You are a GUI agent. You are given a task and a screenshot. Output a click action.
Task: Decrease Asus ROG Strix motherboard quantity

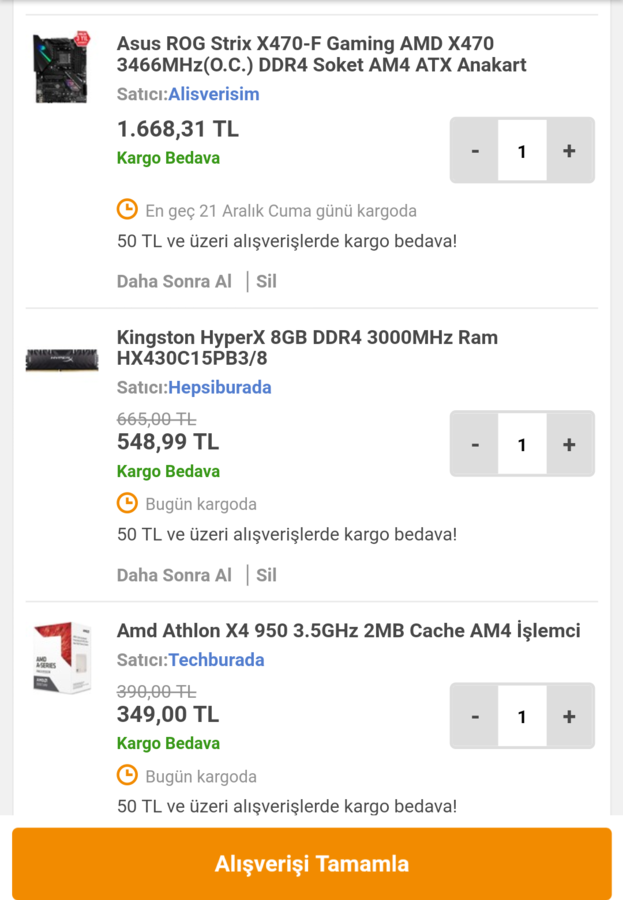pos(475,151)
